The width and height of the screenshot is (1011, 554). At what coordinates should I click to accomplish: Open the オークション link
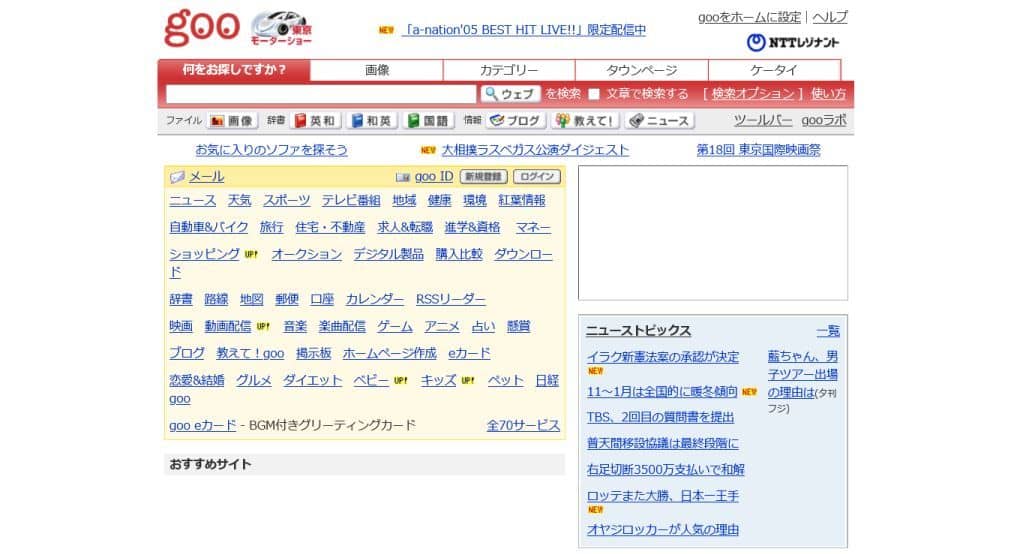(307, 254)
